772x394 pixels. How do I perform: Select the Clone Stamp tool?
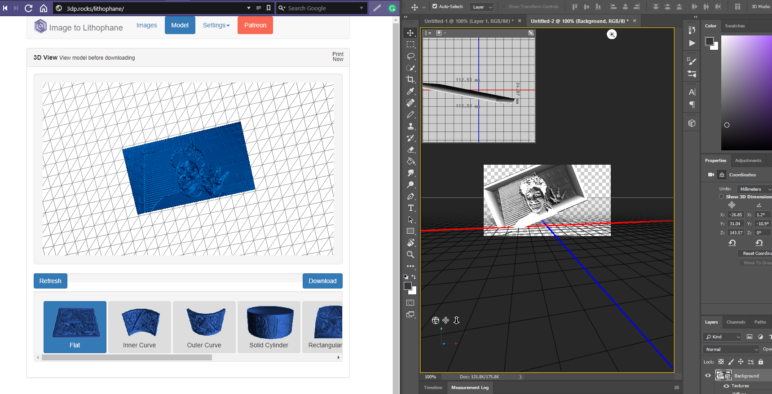[410, 127]
